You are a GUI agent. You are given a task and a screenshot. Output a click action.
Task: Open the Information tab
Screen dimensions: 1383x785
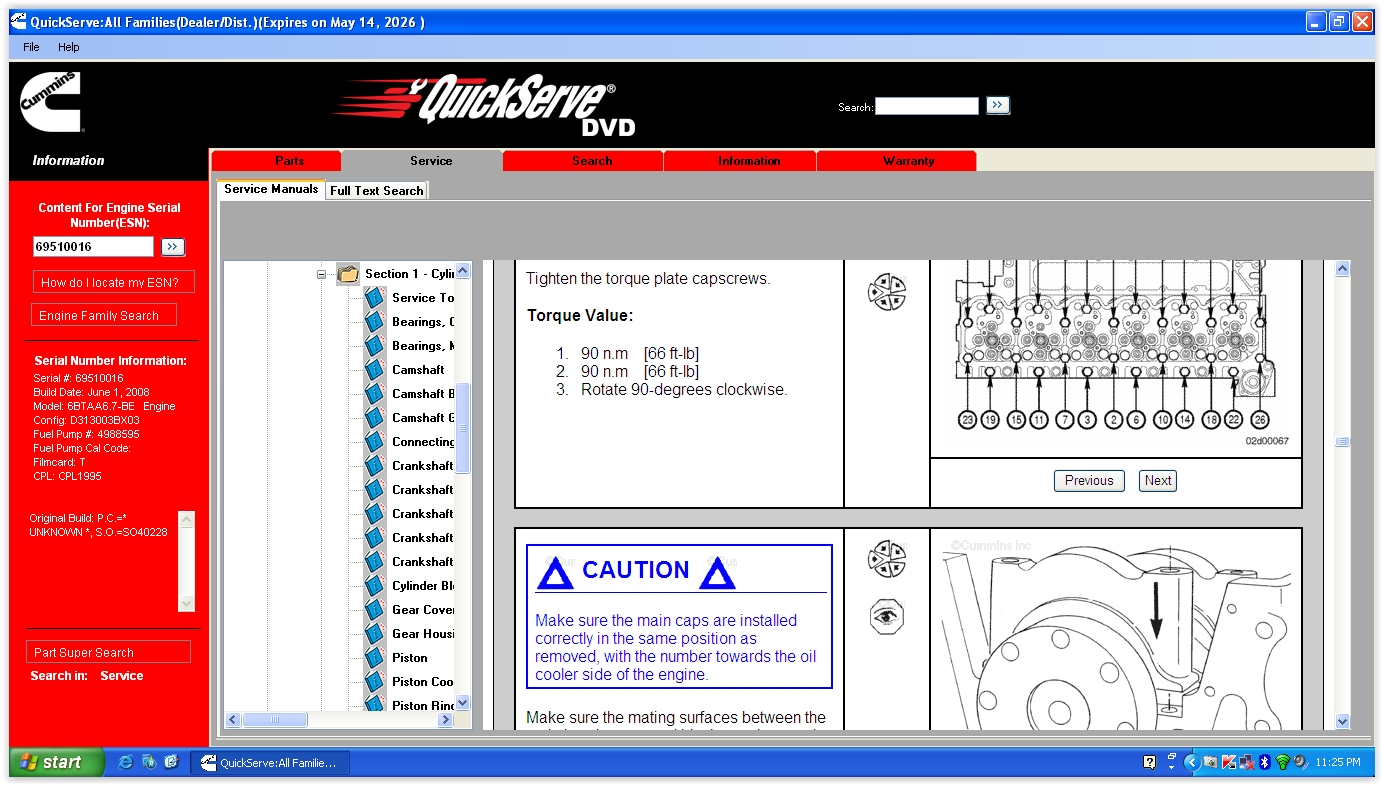[740, 161]
